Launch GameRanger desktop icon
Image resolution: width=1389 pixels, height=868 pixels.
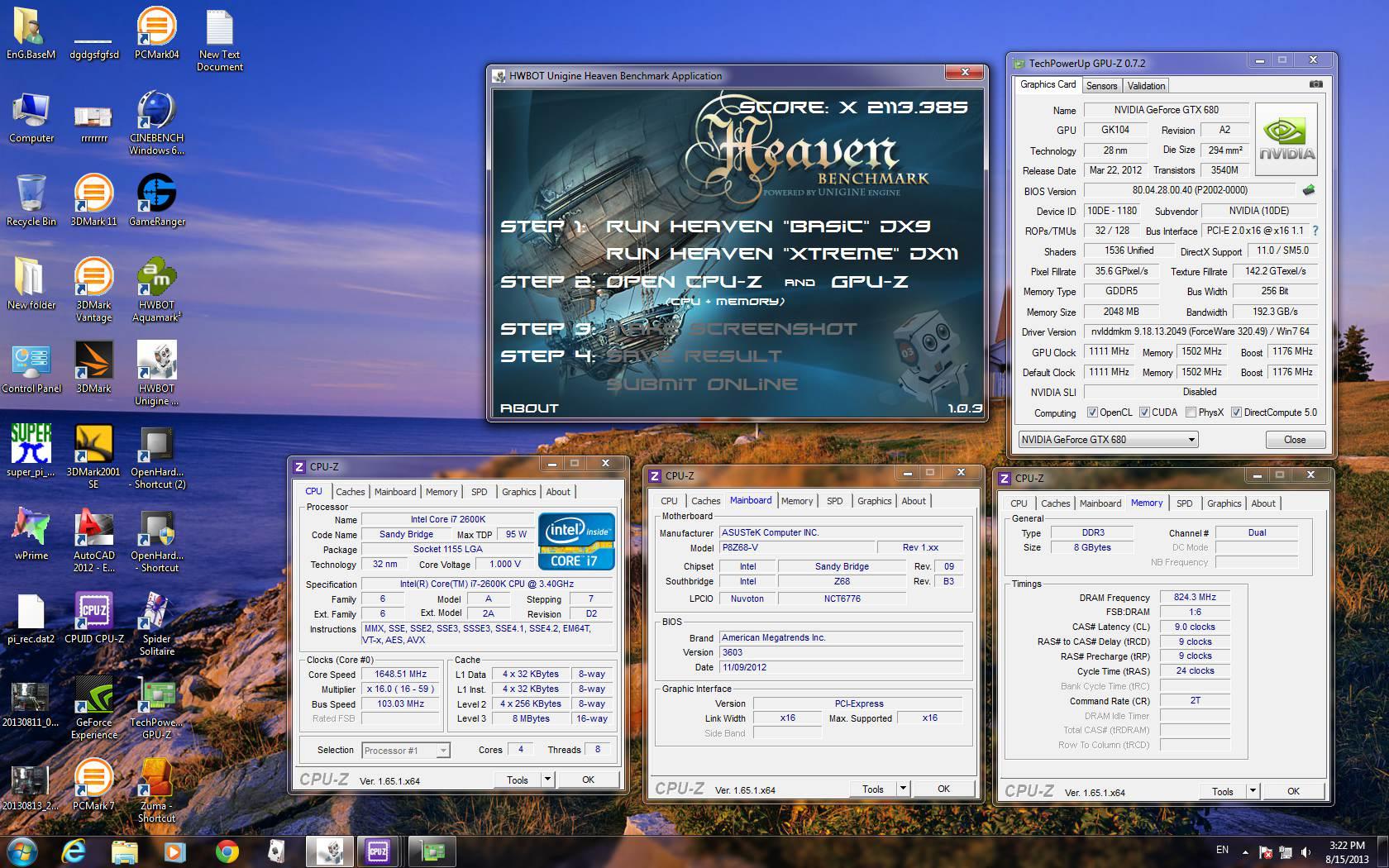(x=156, y=201)
